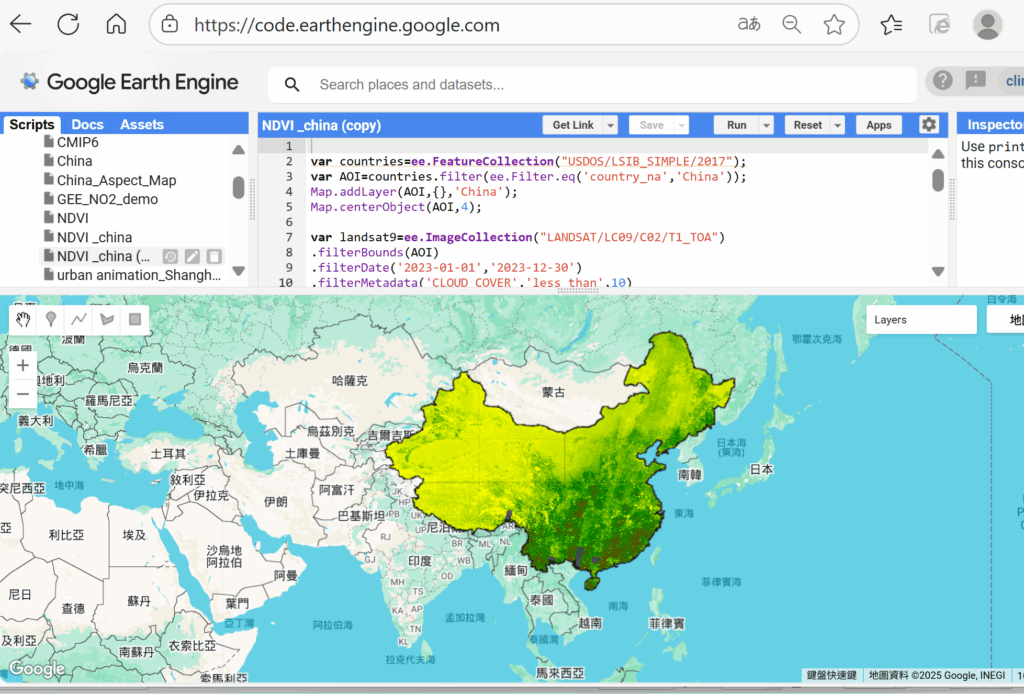Expand the Run button dropdown arrow
This screenshot has height=694, width=1024.
point(766,125)
